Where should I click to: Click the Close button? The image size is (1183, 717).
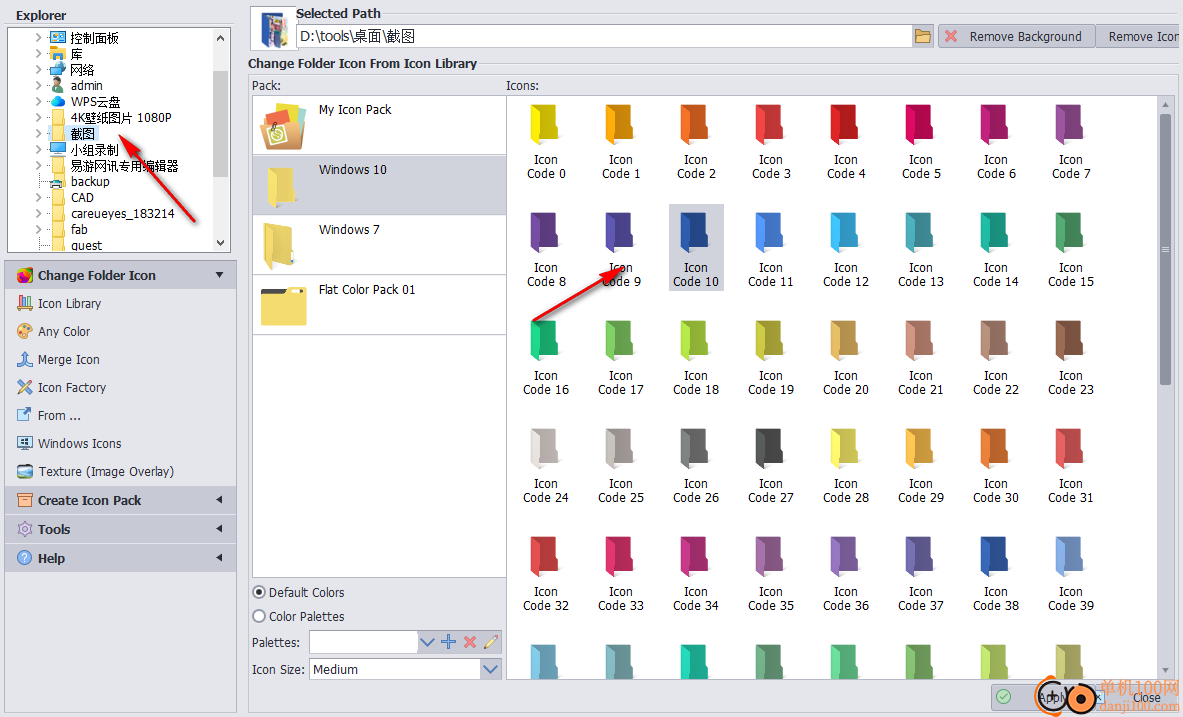pos(1146,697)
